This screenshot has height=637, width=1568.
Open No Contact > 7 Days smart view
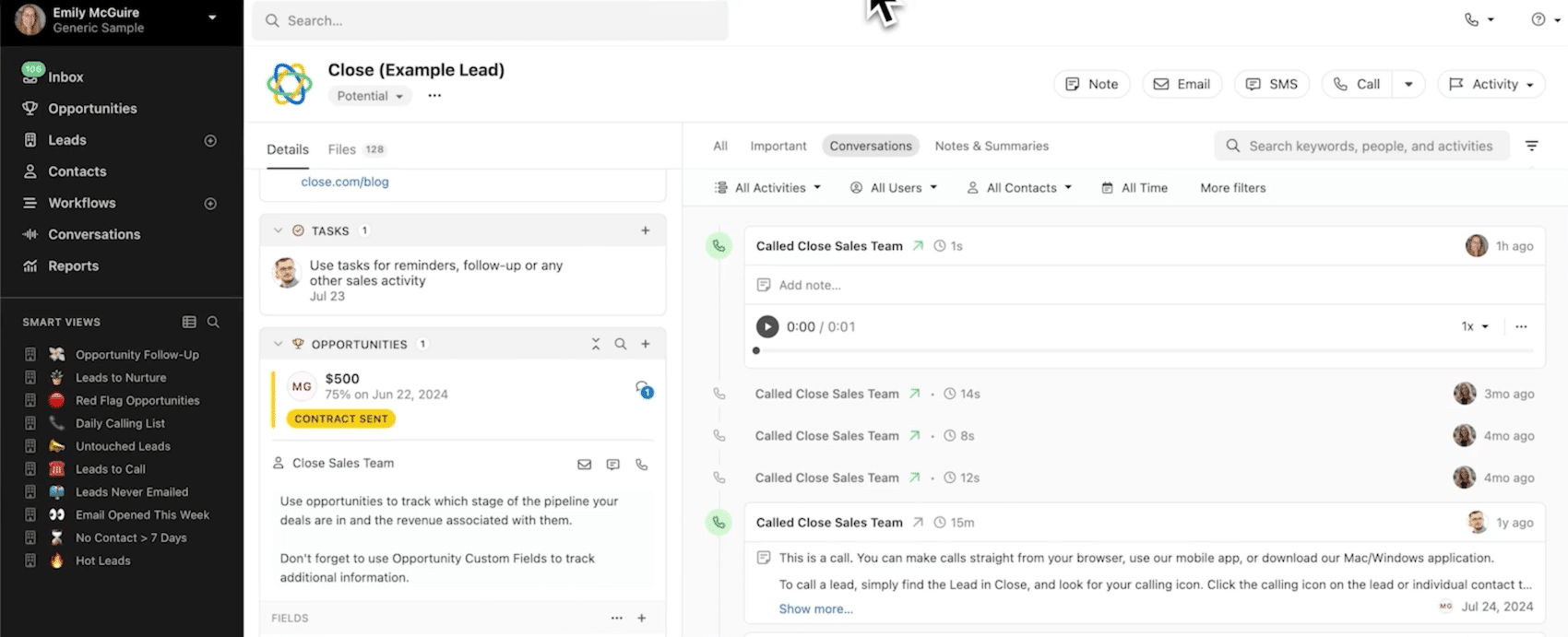tap(131, 538)
